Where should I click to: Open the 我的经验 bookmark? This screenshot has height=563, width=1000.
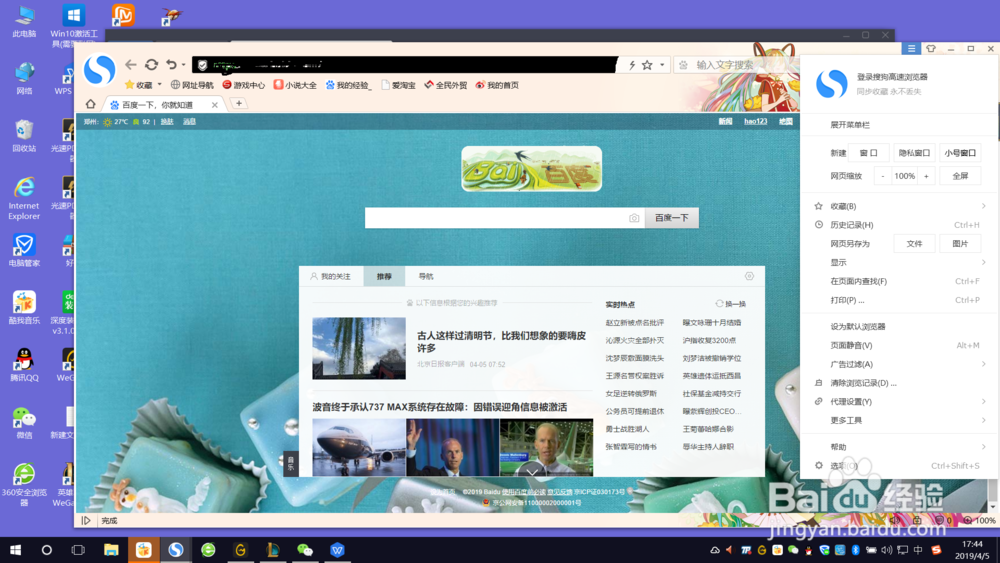(348, 85)
